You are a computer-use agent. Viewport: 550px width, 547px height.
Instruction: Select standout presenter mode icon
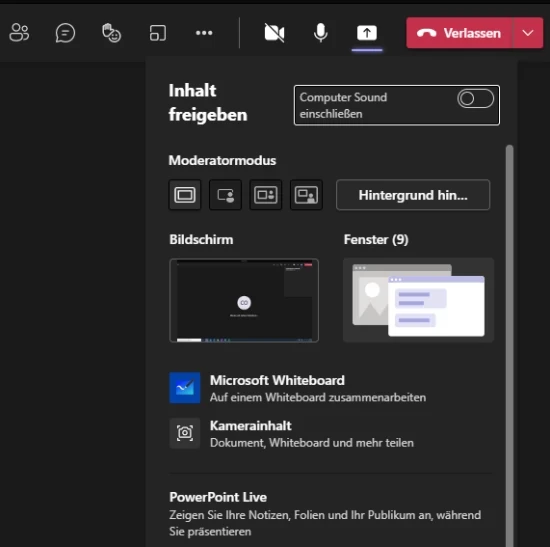225,195
